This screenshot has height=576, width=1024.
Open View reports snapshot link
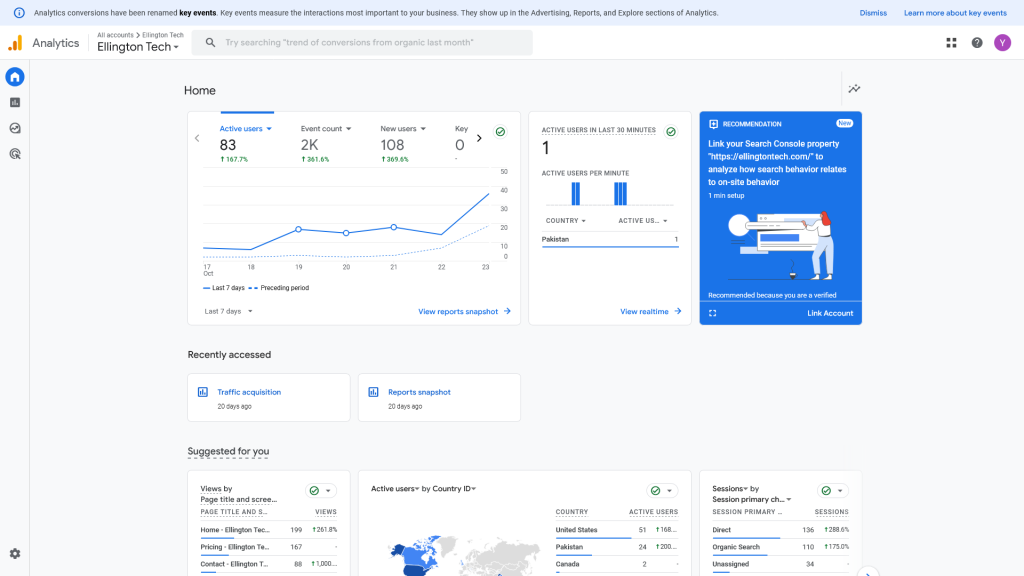(x=464, y=312)
